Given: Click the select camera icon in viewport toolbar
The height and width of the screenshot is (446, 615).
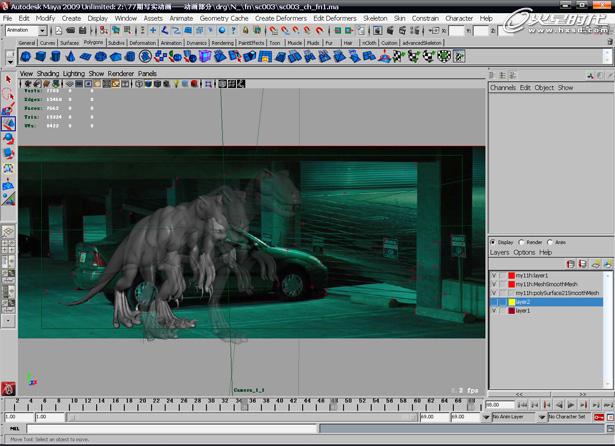Looking at the screenshot, I should (28, 84).
